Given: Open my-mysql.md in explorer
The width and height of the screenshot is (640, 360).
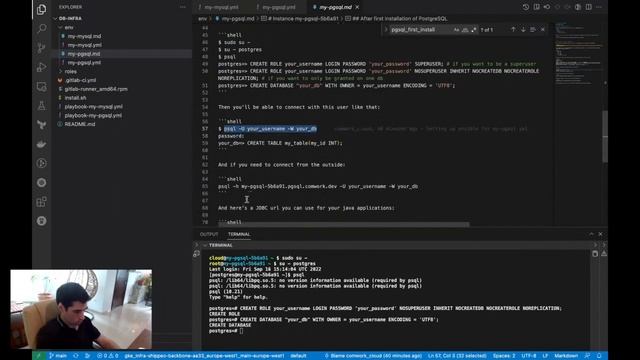Looking at the screenshot, I should (x=84, y=36).
